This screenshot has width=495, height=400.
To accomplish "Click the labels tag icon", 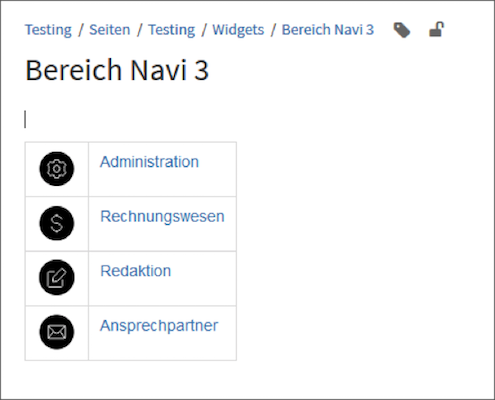I will coord(402,30).
